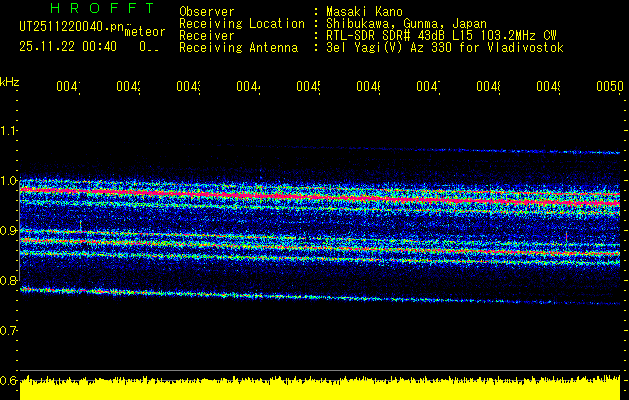Click the 25.11.22 00:40 timestamp
Screen dimensions: 629x400
[x=68, y=46]
